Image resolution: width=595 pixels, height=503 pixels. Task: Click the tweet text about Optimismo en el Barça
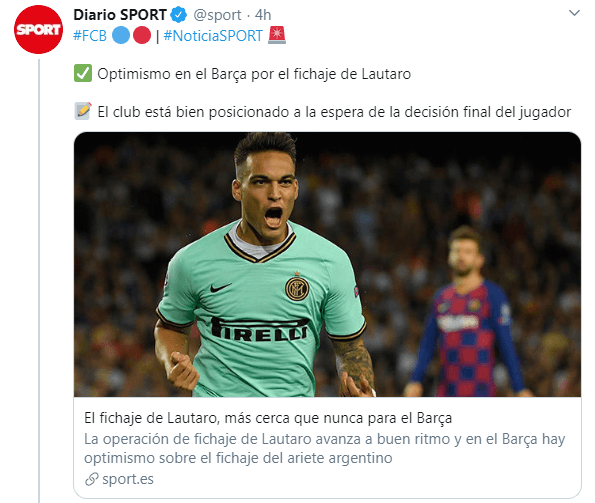point(254,74)
